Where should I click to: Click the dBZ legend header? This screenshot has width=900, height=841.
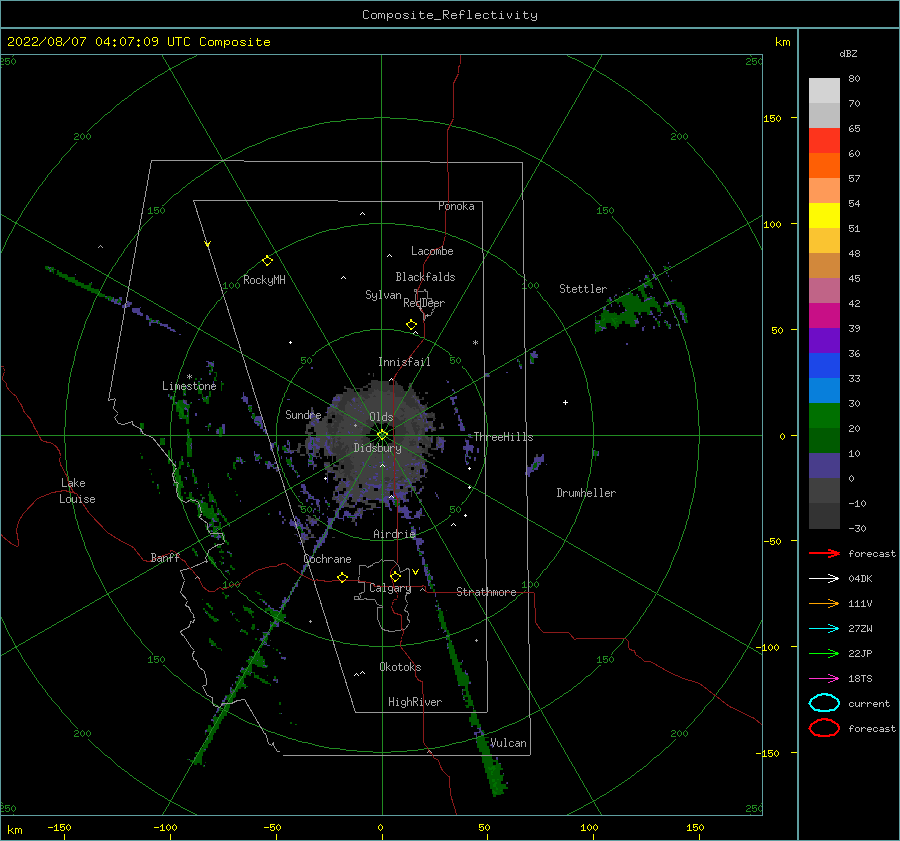point(848,53)
